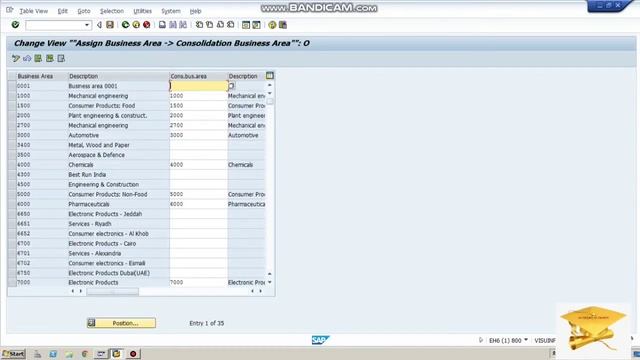Image resolution: width=640 pixels, height=360 pixels.
Task: Open system EH6 (1) 800 dropdown arrow
Action: 526,340
